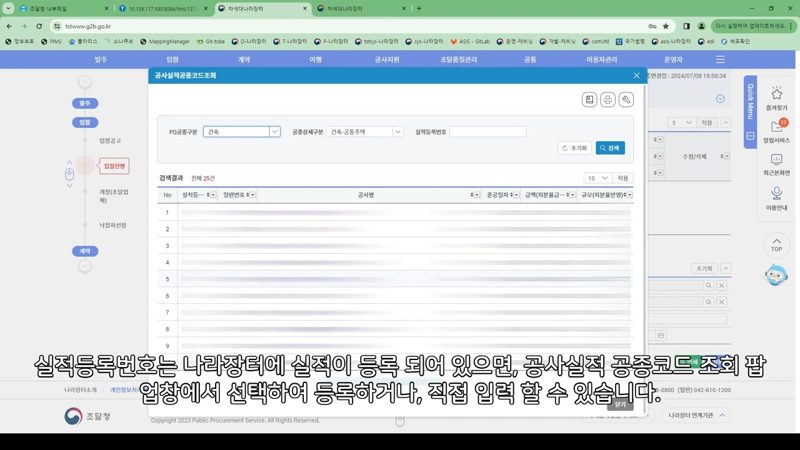This screenshot has height=450, width=800.
Task: Click the 초기화 reset button in popup
Action: 574,148
